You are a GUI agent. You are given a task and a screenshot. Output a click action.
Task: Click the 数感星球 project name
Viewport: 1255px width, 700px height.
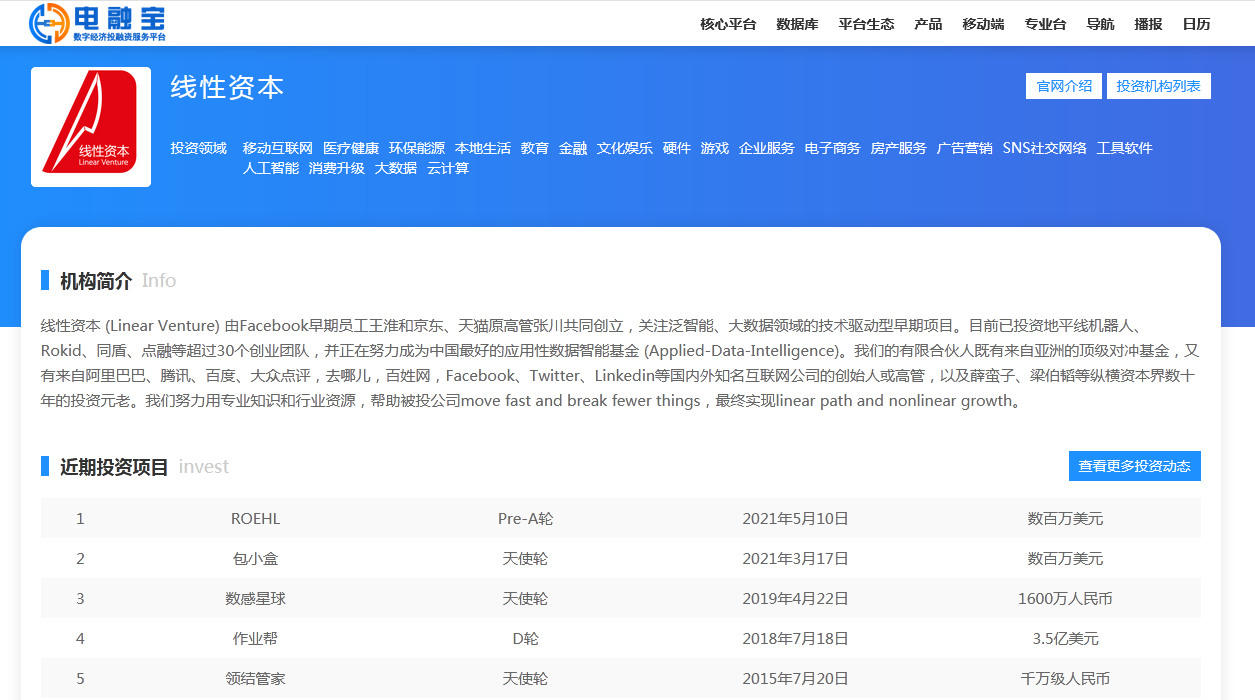coord(255,599)
